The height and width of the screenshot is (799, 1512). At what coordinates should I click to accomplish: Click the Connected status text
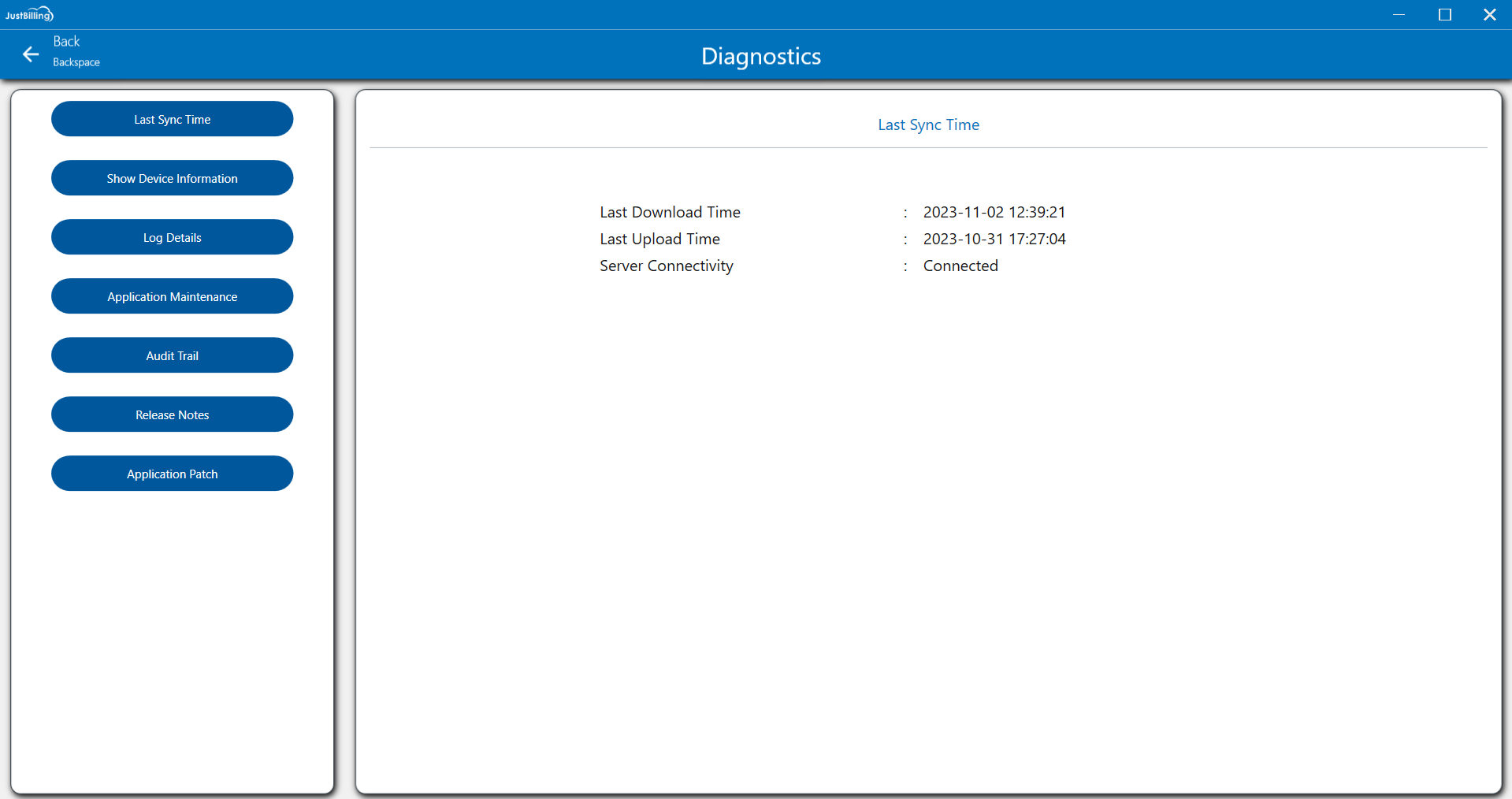point(960,266)
